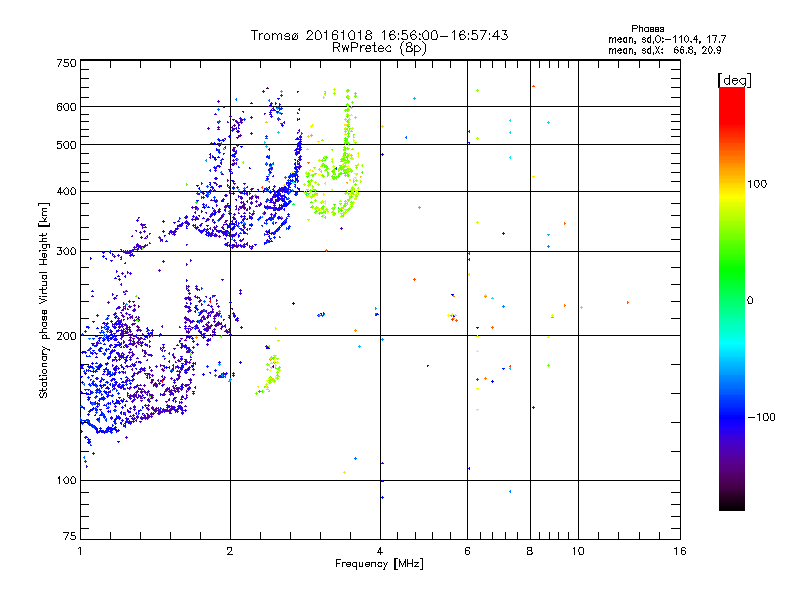Click the '100' colorbar tick label

[x=757, y=184]
